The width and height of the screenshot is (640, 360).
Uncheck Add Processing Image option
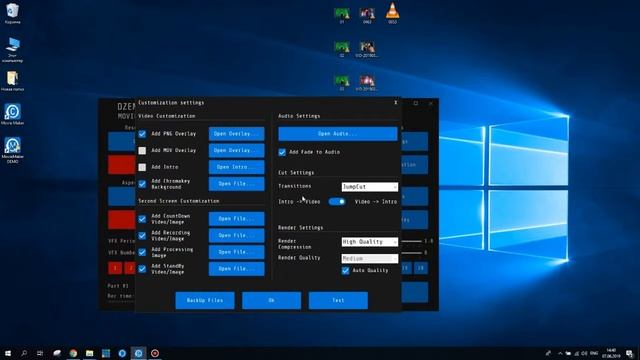coord(142,252)
